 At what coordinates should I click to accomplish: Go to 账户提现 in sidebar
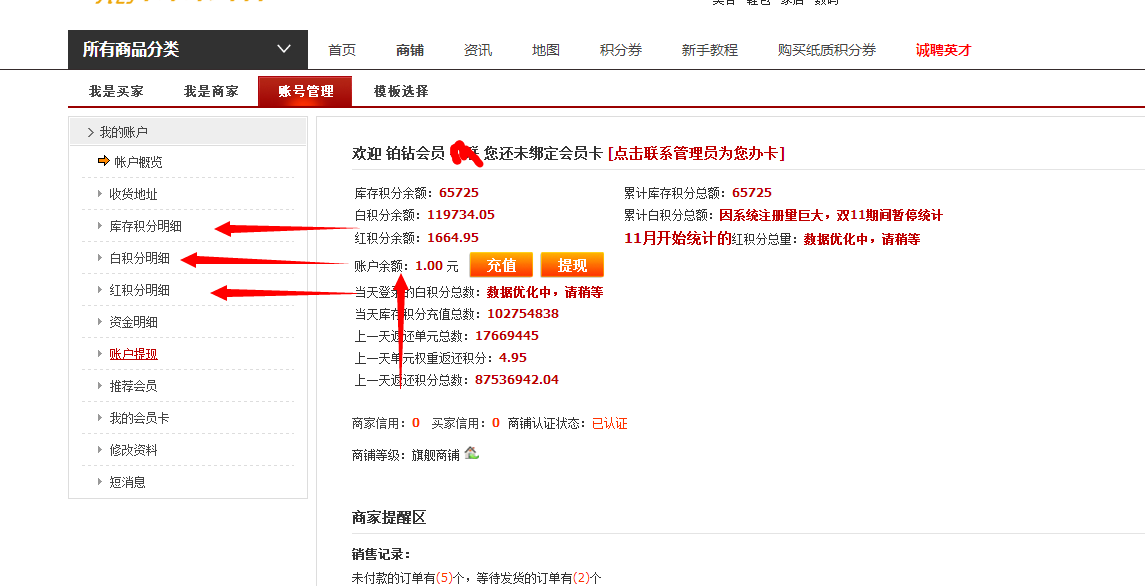[x=133, y=354]
